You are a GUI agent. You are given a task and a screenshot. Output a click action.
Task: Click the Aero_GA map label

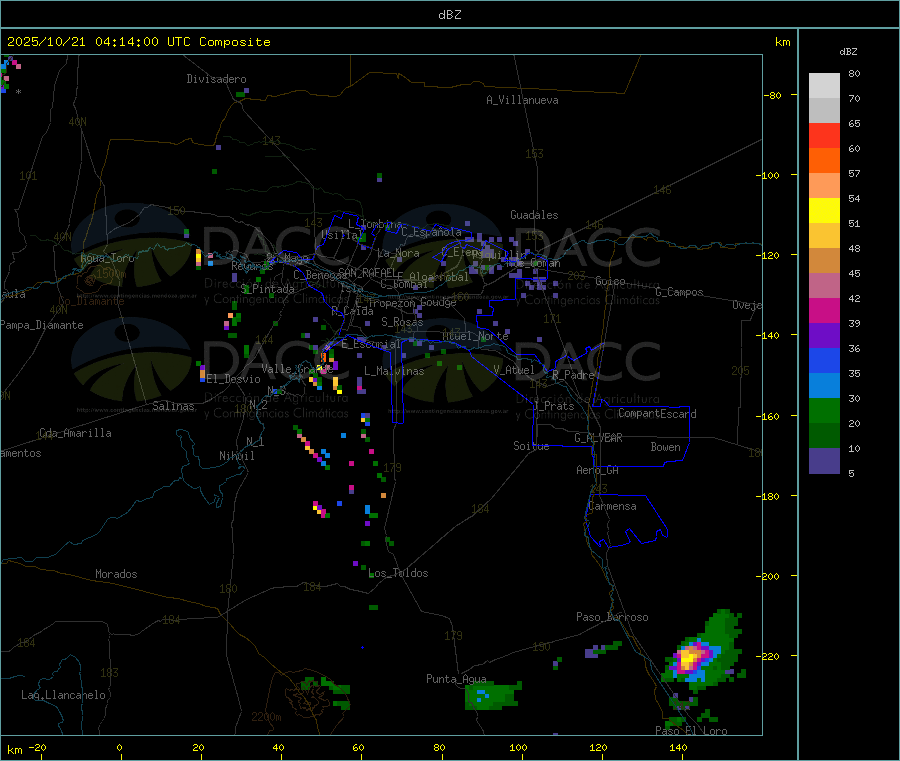coord(598,470)
